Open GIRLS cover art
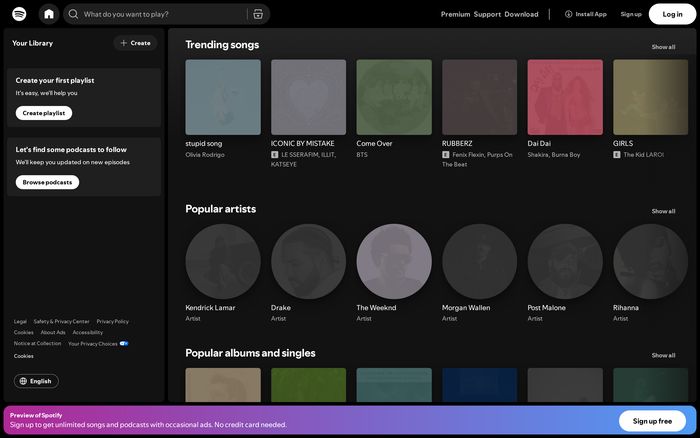This screenshot has height=438, width=700. coord(650,97)
